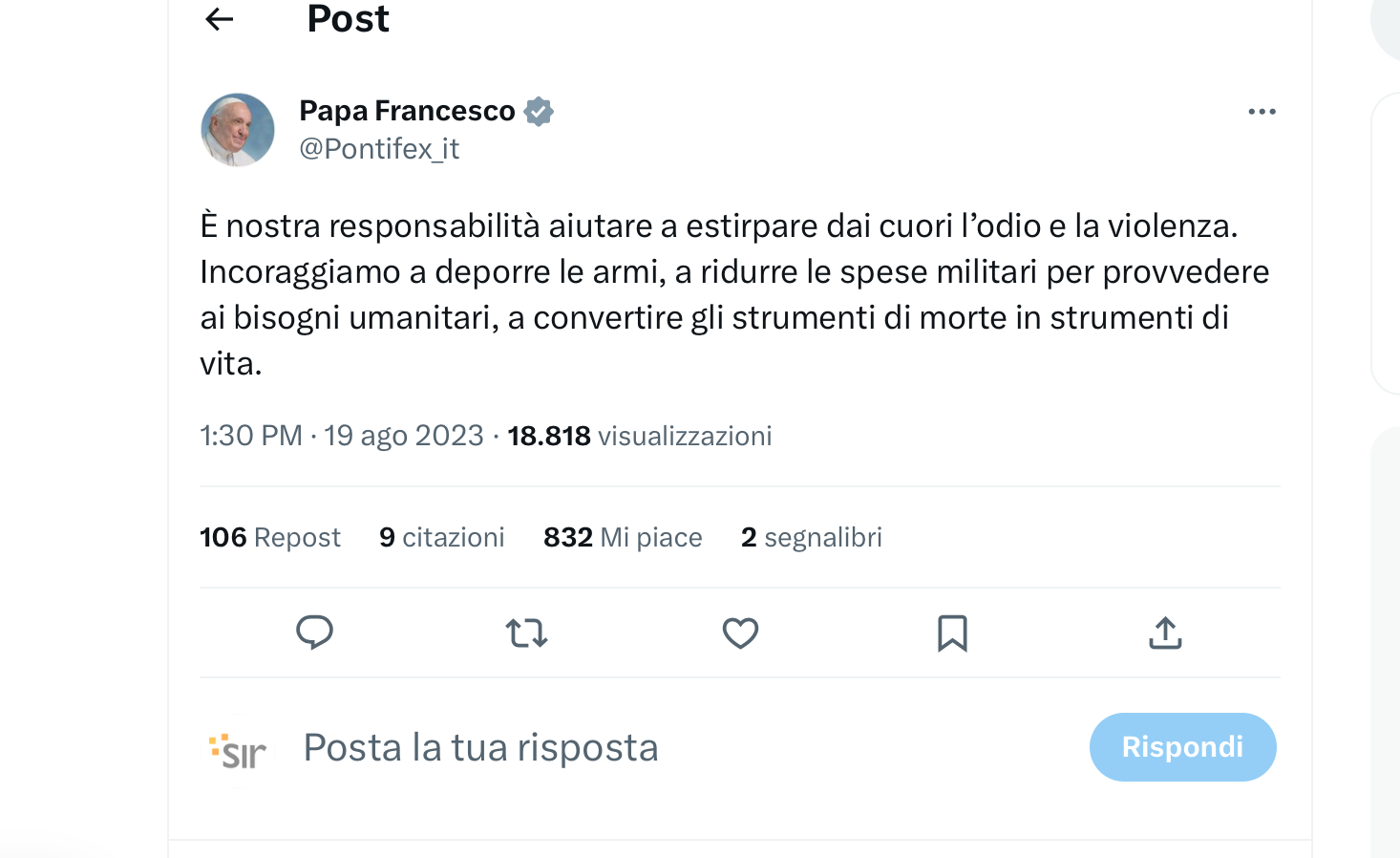Click the 2 segnalibri count

[811, 538]
